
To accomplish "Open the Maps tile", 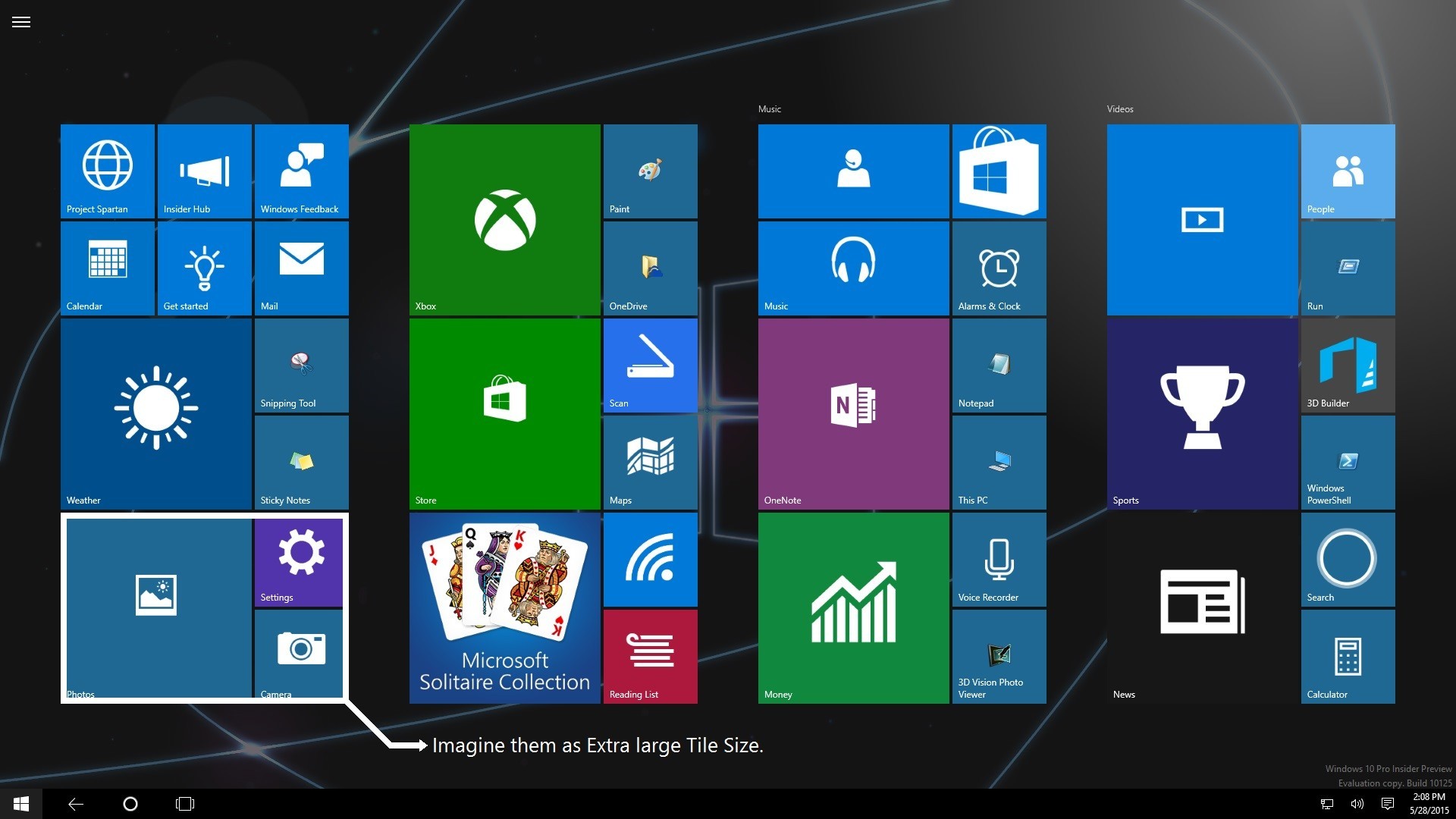I will (650, 463).
